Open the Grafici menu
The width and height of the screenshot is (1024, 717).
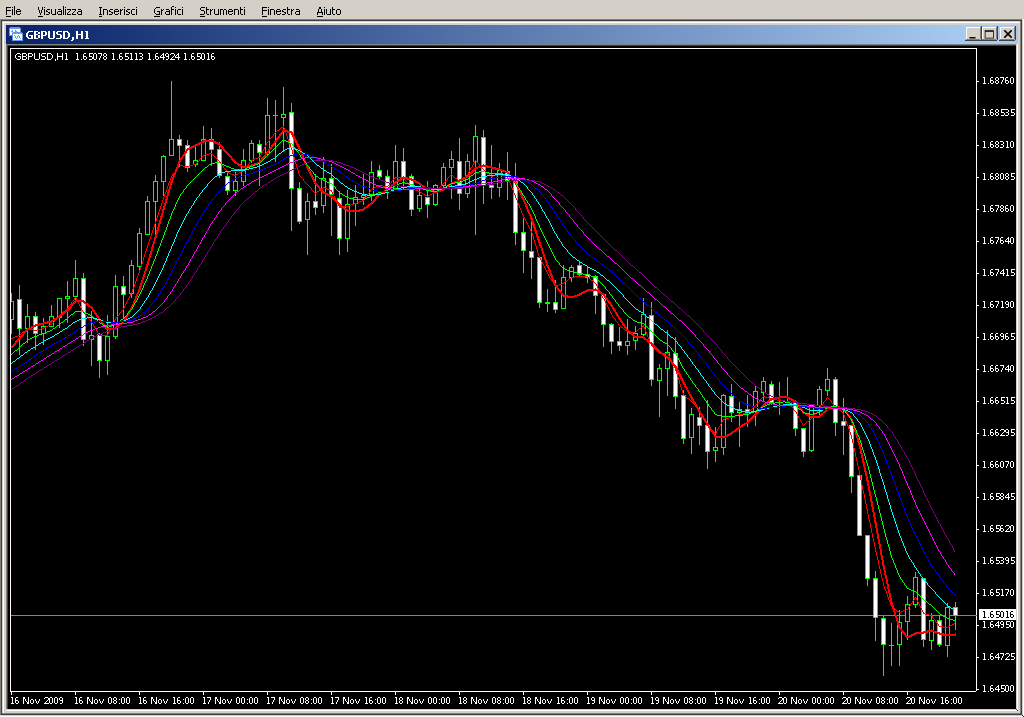[168, 11]
